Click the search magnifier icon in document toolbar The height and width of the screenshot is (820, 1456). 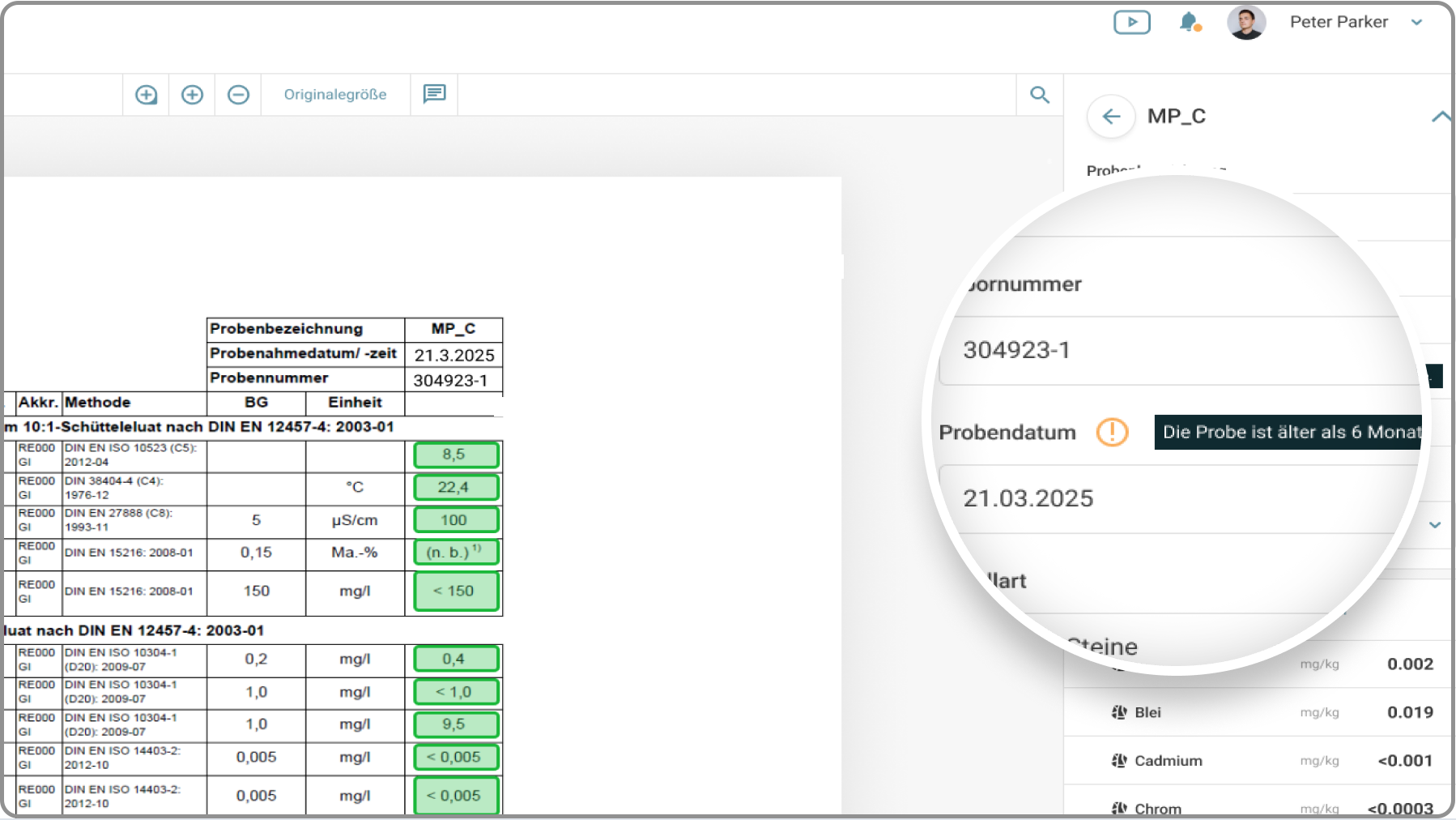(x=1040, y=95)
